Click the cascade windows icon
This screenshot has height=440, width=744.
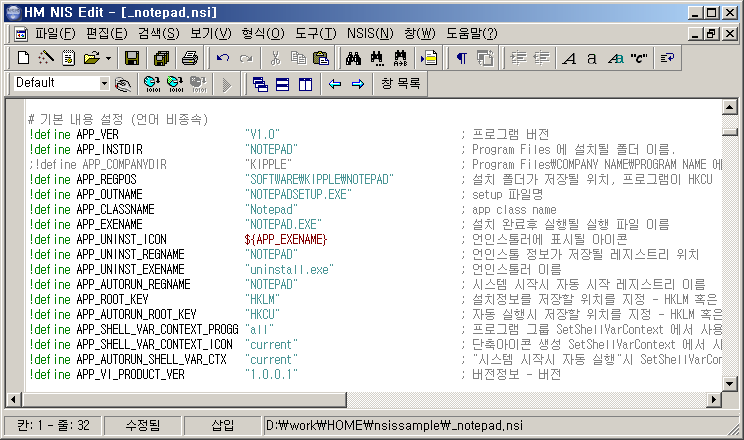pyautogui.click(x=260, y=83)
